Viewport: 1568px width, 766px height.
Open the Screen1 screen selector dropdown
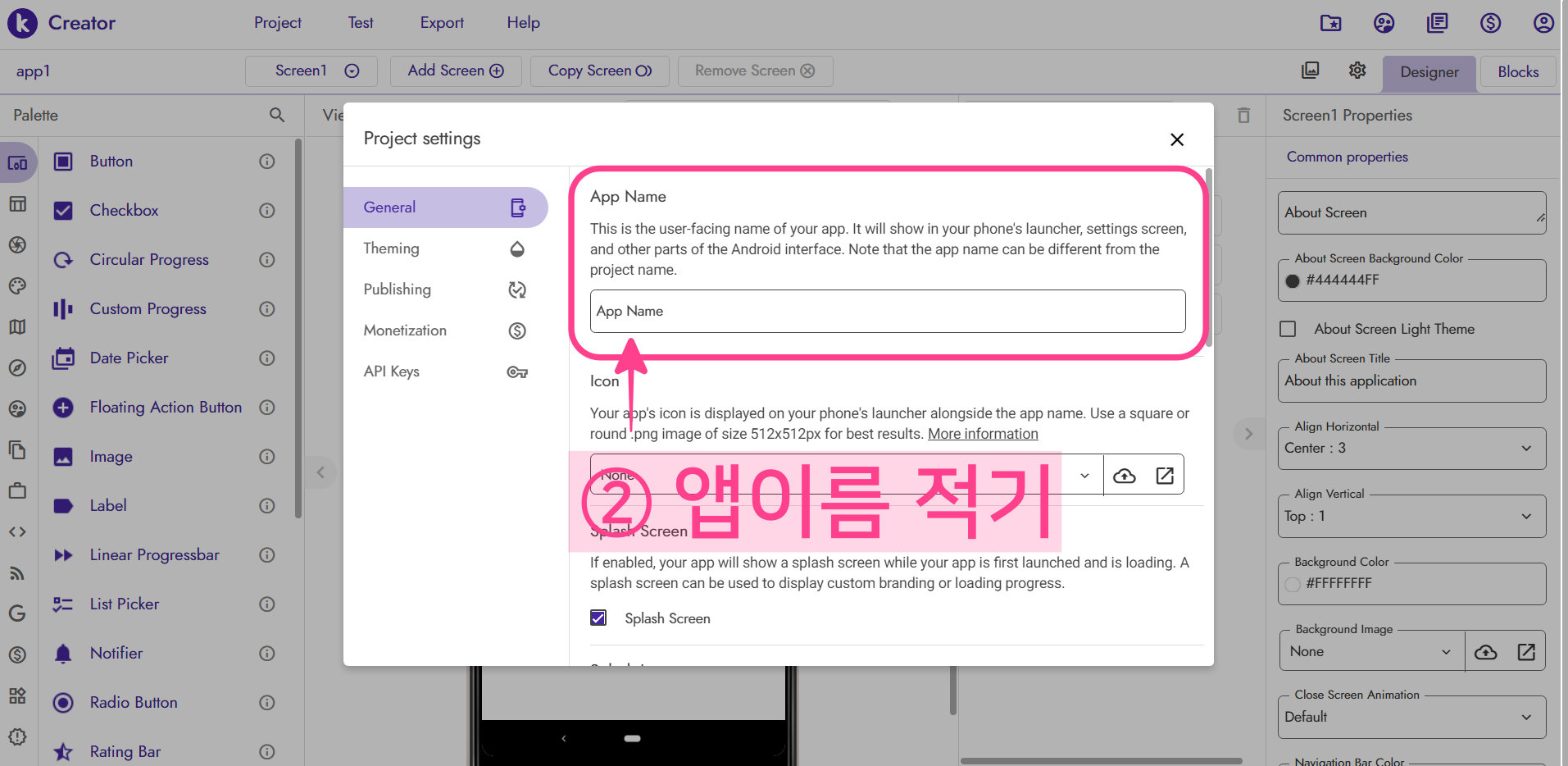311,71
